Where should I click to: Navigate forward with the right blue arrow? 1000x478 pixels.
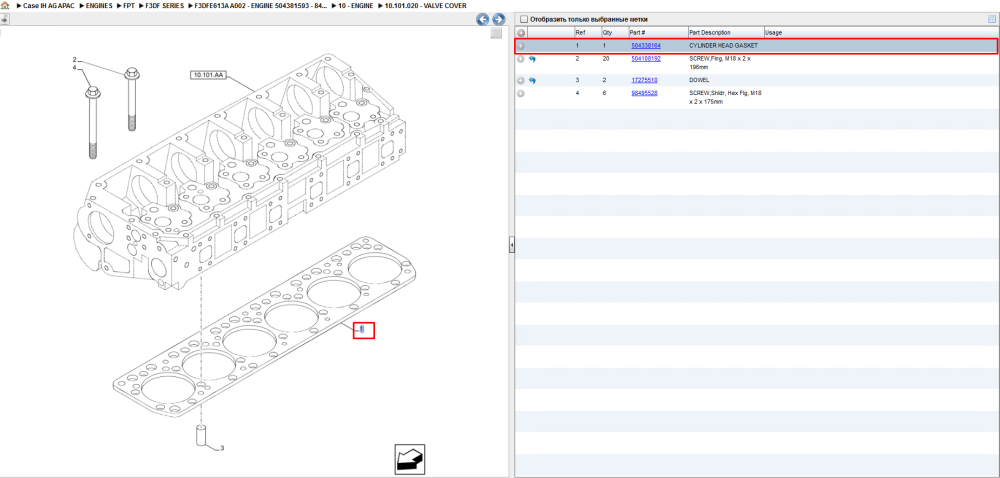tap(499, 20)
